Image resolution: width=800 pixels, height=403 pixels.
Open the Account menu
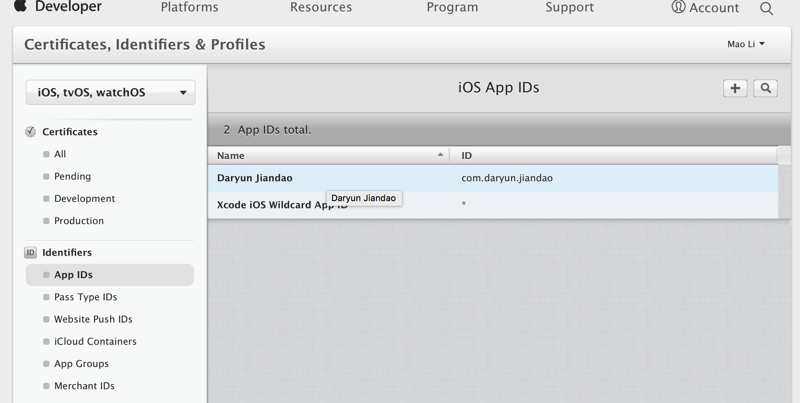point(705,8)
